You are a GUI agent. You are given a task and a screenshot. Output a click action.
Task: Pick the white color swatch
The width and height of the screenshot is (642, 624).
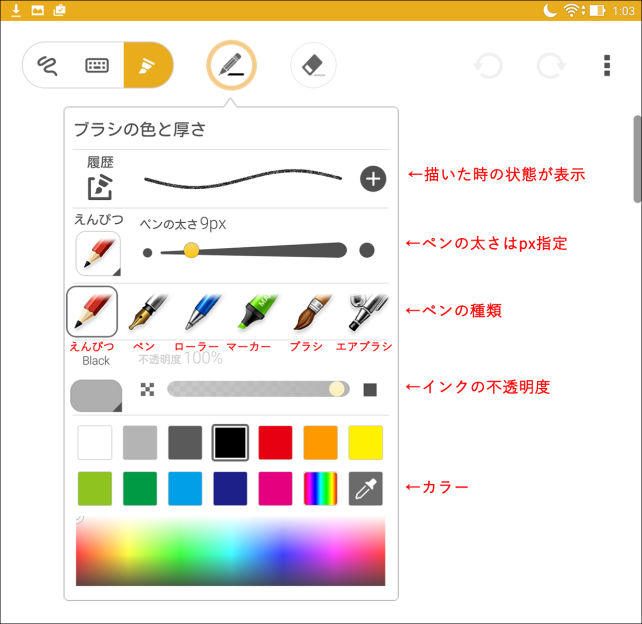(95, 442)
